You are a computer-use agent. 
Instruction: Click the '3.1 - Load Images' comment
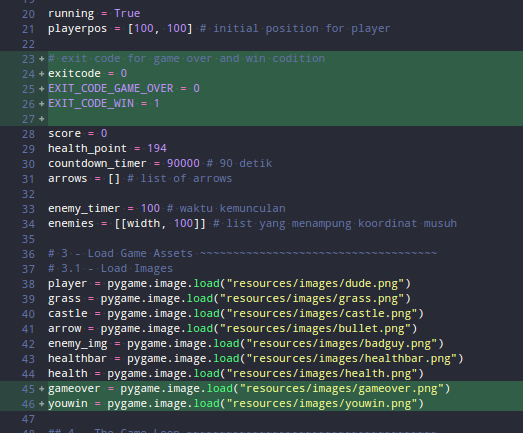(117, 269)
